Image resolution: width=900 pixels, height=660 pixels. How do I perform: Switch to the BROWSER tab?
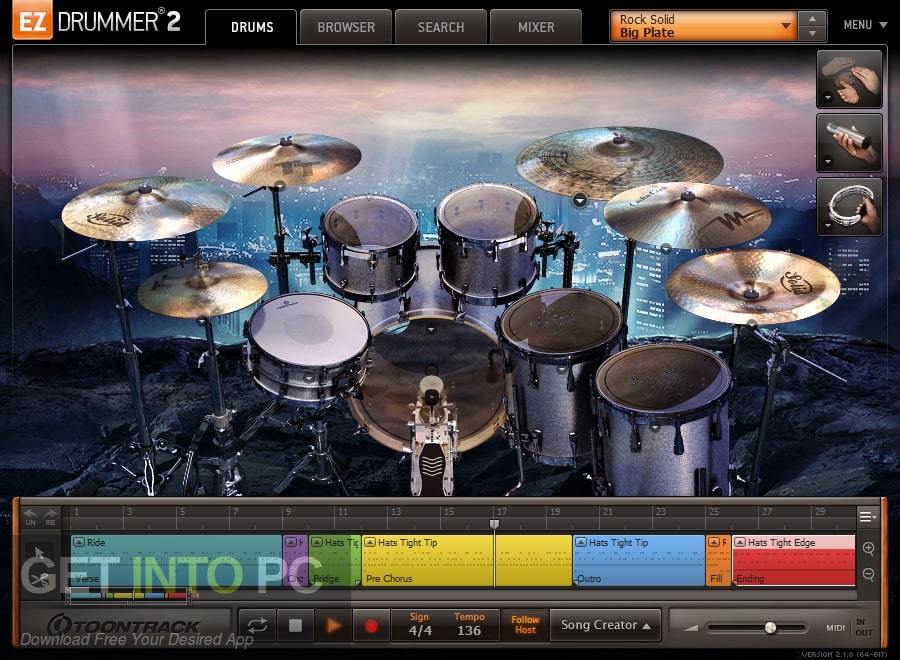(346, 27)
